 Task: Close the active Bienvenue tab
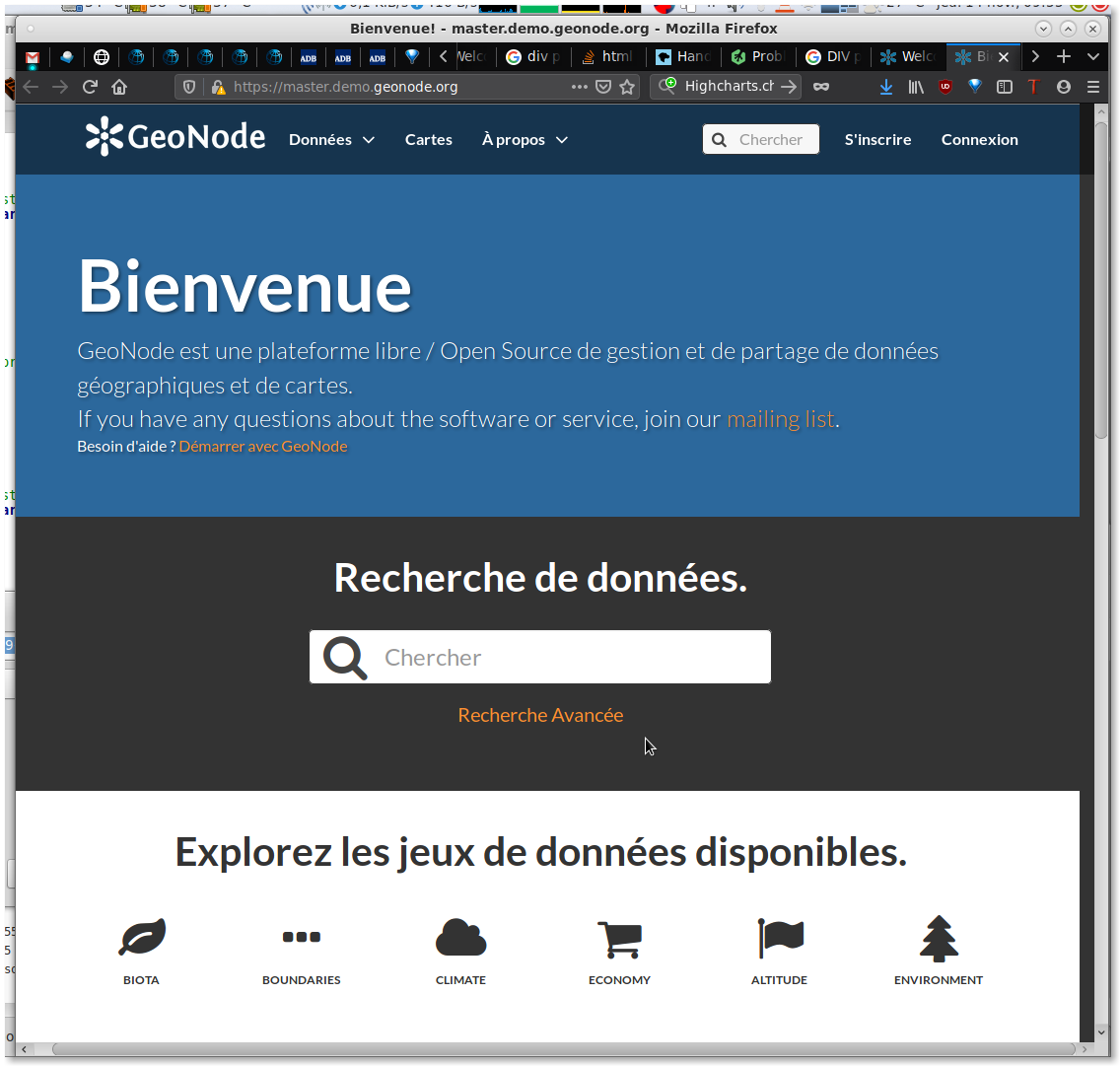pyautogui.click(x=1004, y=57)
